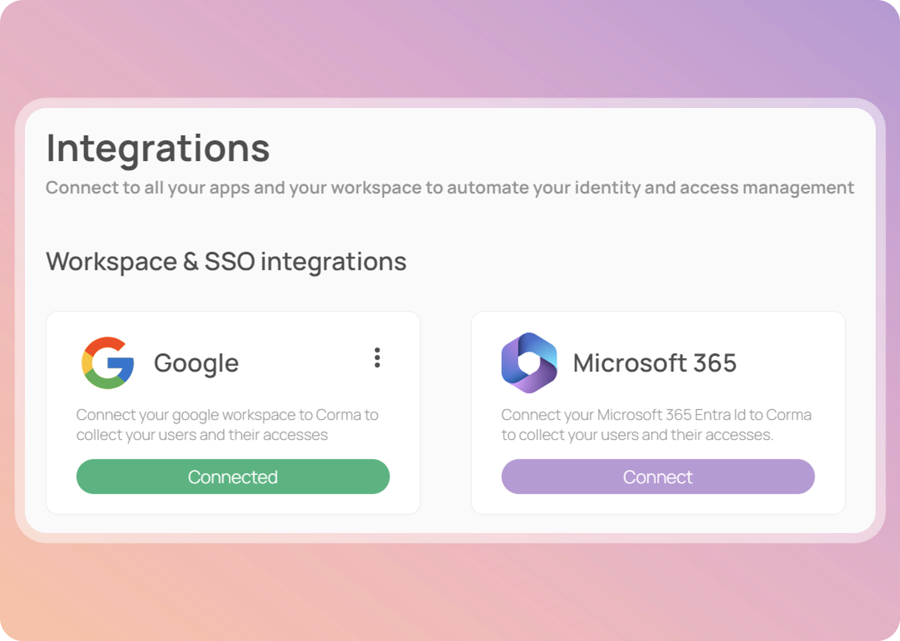Viewport: 900px width, 641px height.
Task: Click the Integrations page heading
Action: (x=158, y=148)
